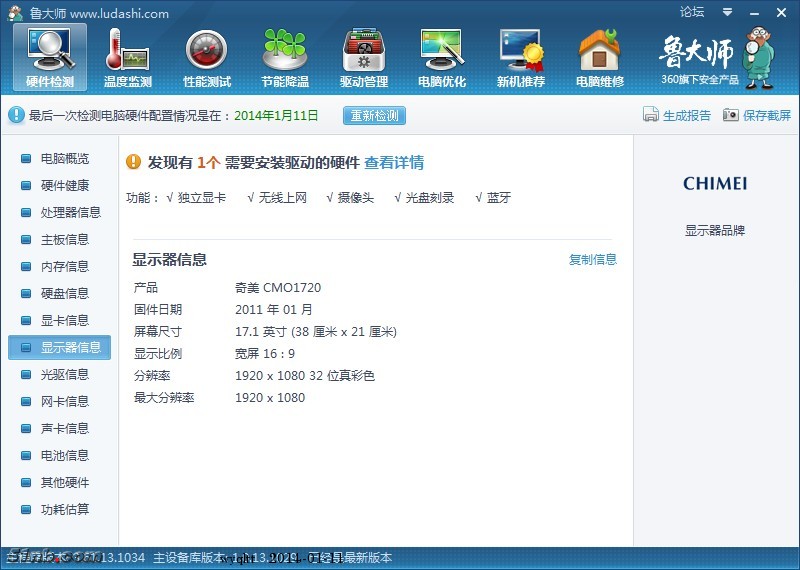The width and height of the screenshot is (800, 570).
Task: Open the 性能测试 performance test
Action: [207, 58]
